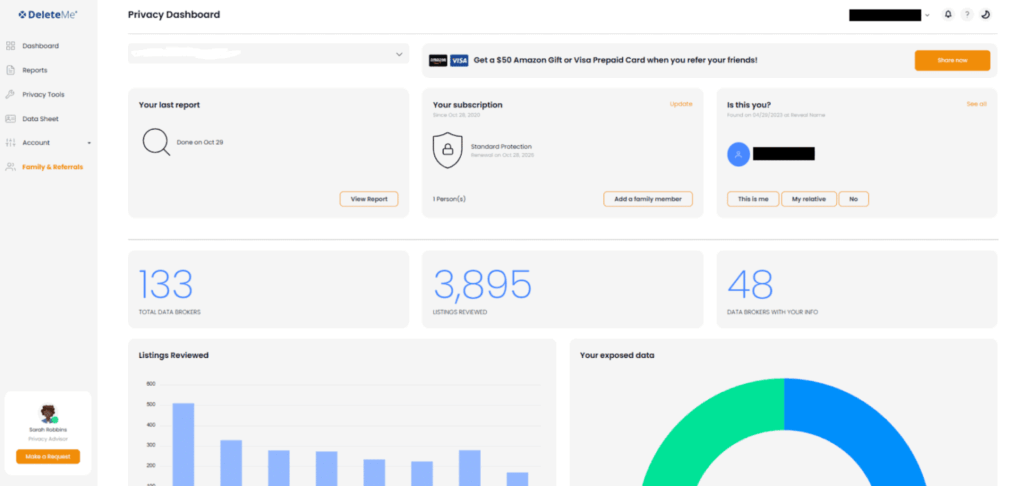
Task: Click the Listings Reviewed chart heading
Action: coord(174,355)
